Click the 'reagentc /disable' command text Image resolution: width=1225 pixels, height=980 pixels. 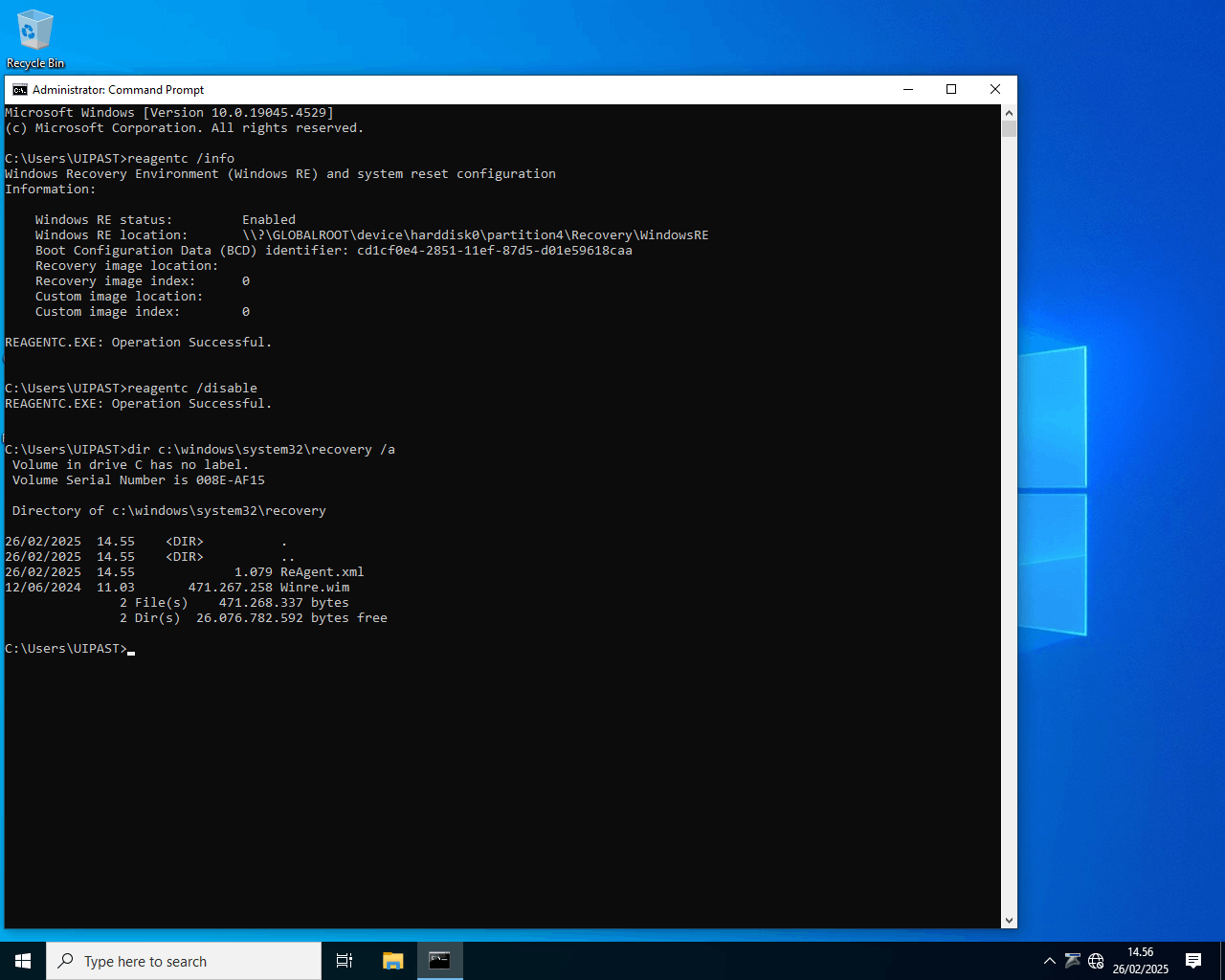pyautogui.click(x=192, y=388)
